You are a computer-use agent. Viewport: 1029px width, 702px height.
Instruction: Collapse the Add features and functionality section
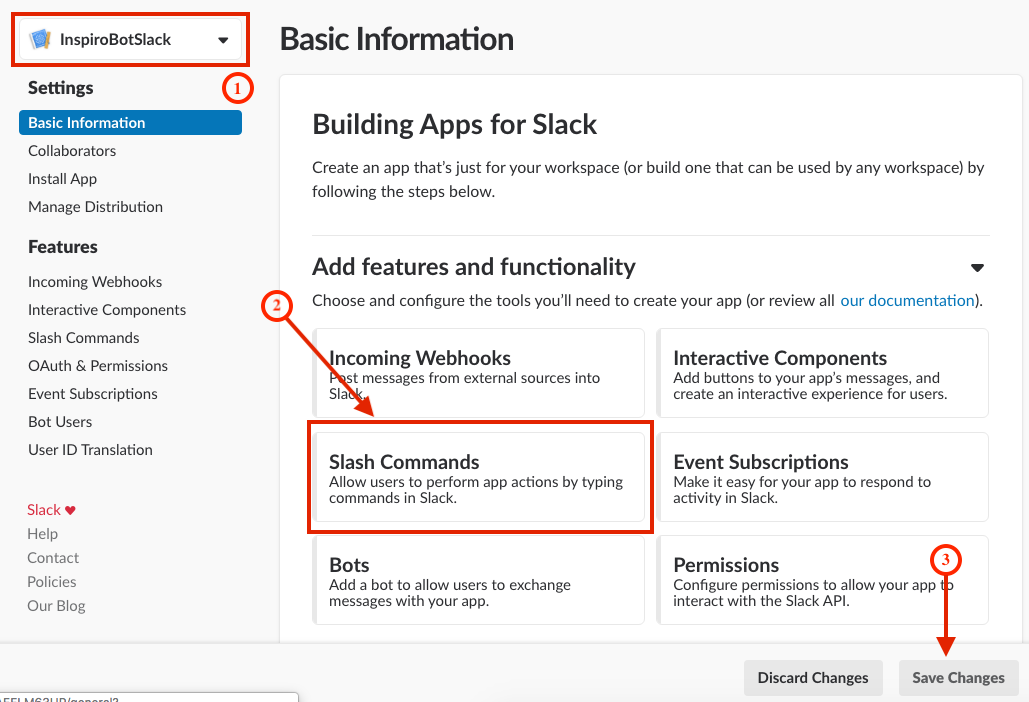[x=977, y=268]
